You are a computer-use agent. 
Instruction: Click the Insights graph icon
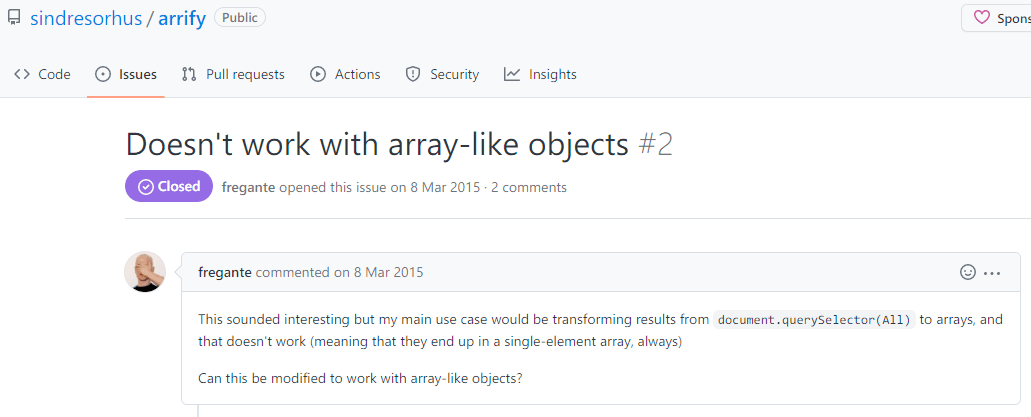[x=512, y=74]
